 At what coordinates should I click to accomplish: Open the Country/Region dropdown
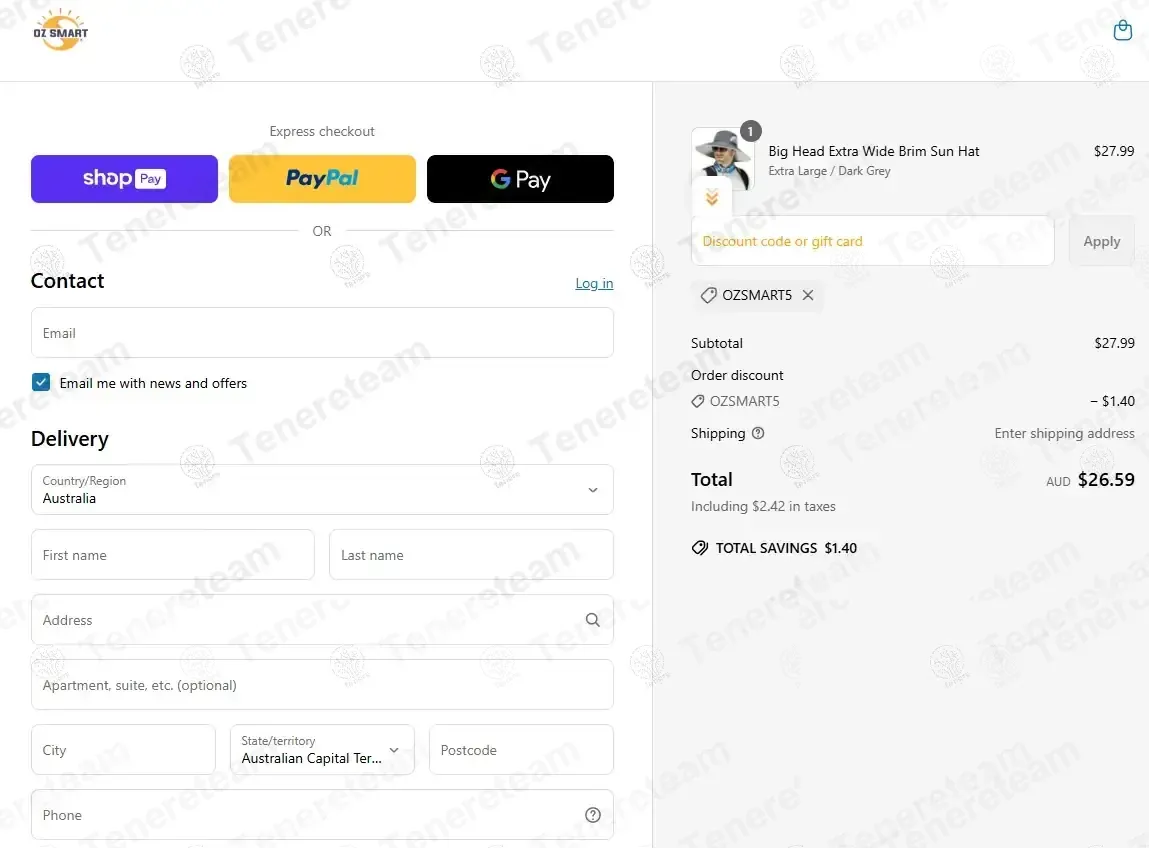click(x=322, y=490)
